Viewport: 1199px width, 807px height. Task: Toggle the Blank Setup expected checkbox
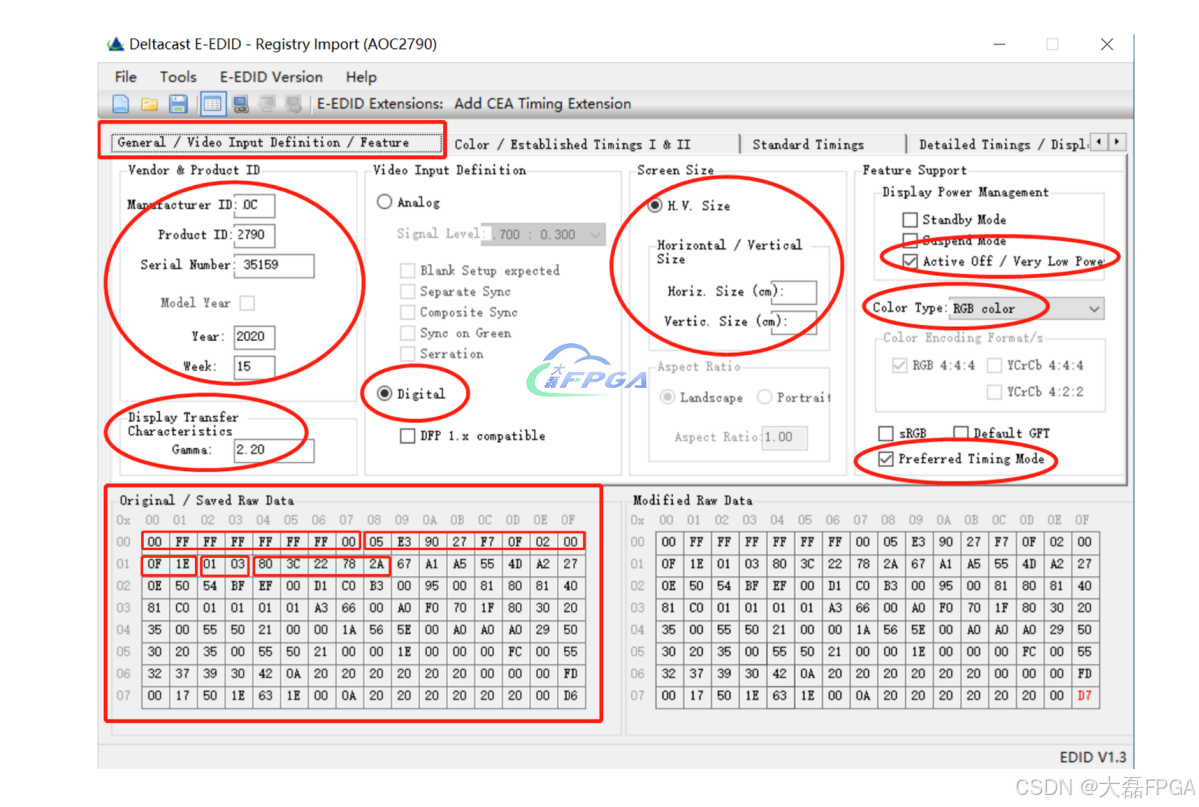pyautogui.click(x=408, y=270)
